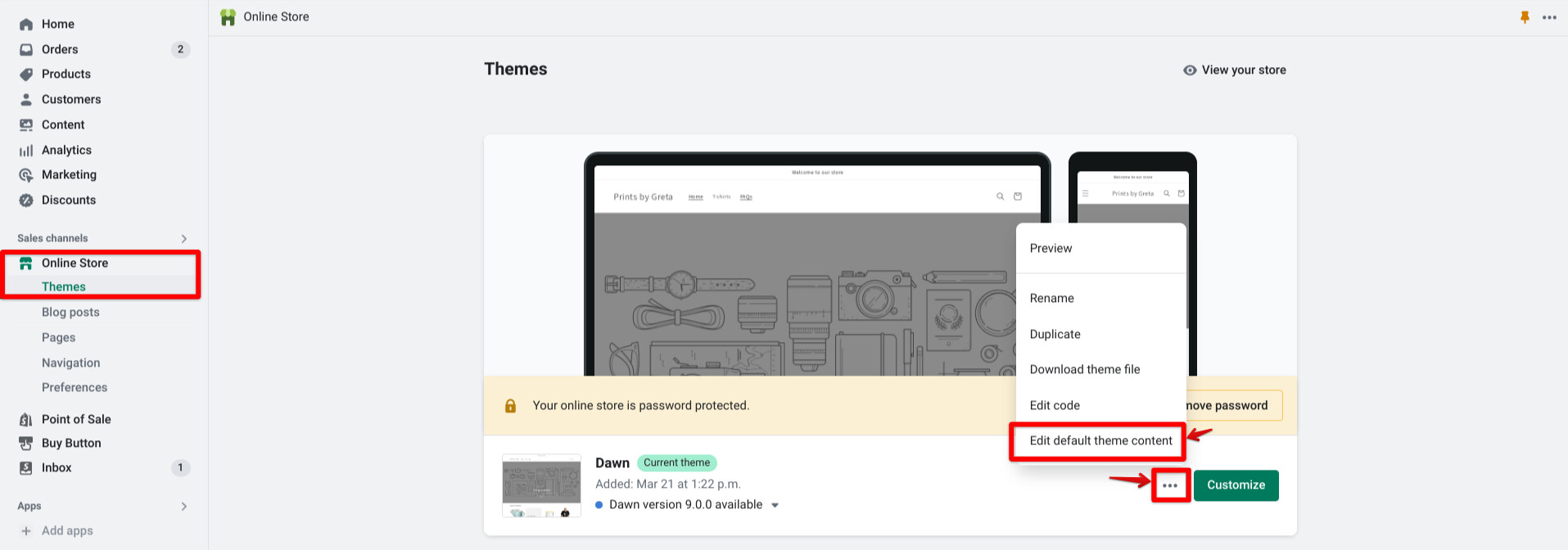Open Discounts via percent badge icon
This screenshot has width=1568, height=550.
(x=26, y=201)
